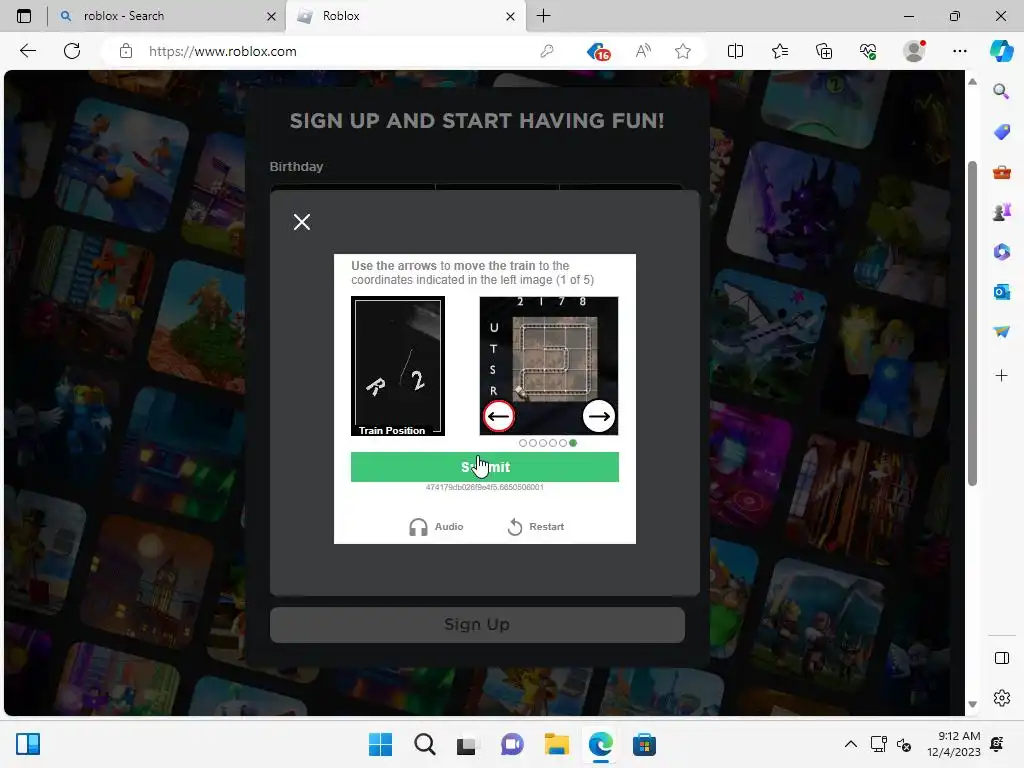Screen dimensions: 1024x768
Task: Add this page to favorites
Action: [682, 51]
